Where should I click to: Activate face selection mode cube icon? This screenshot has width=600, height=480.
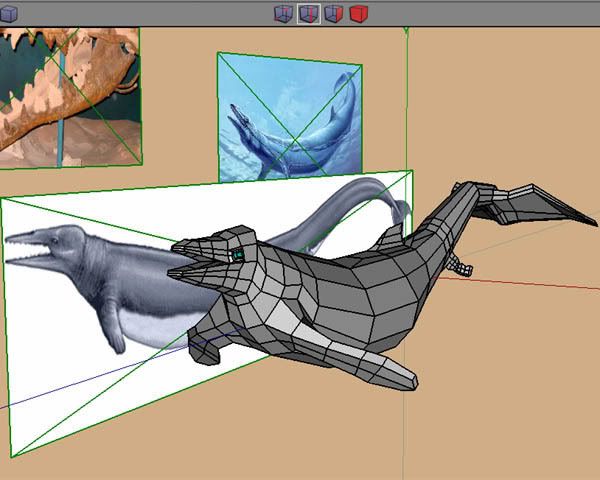pos(334,14)
